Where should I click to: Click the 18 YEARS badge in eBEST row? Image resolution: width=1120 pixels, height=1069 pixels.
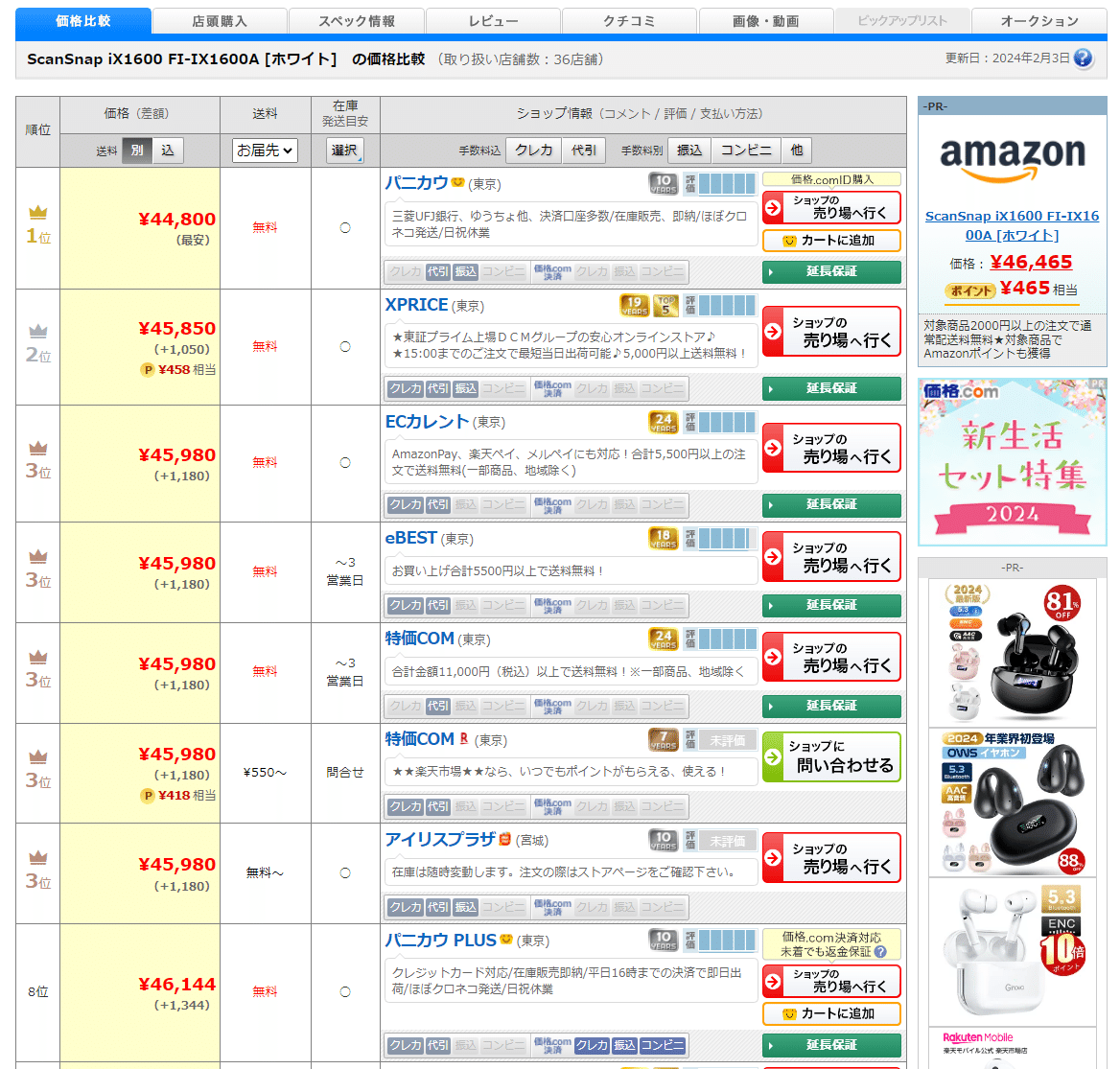point(663,539)
